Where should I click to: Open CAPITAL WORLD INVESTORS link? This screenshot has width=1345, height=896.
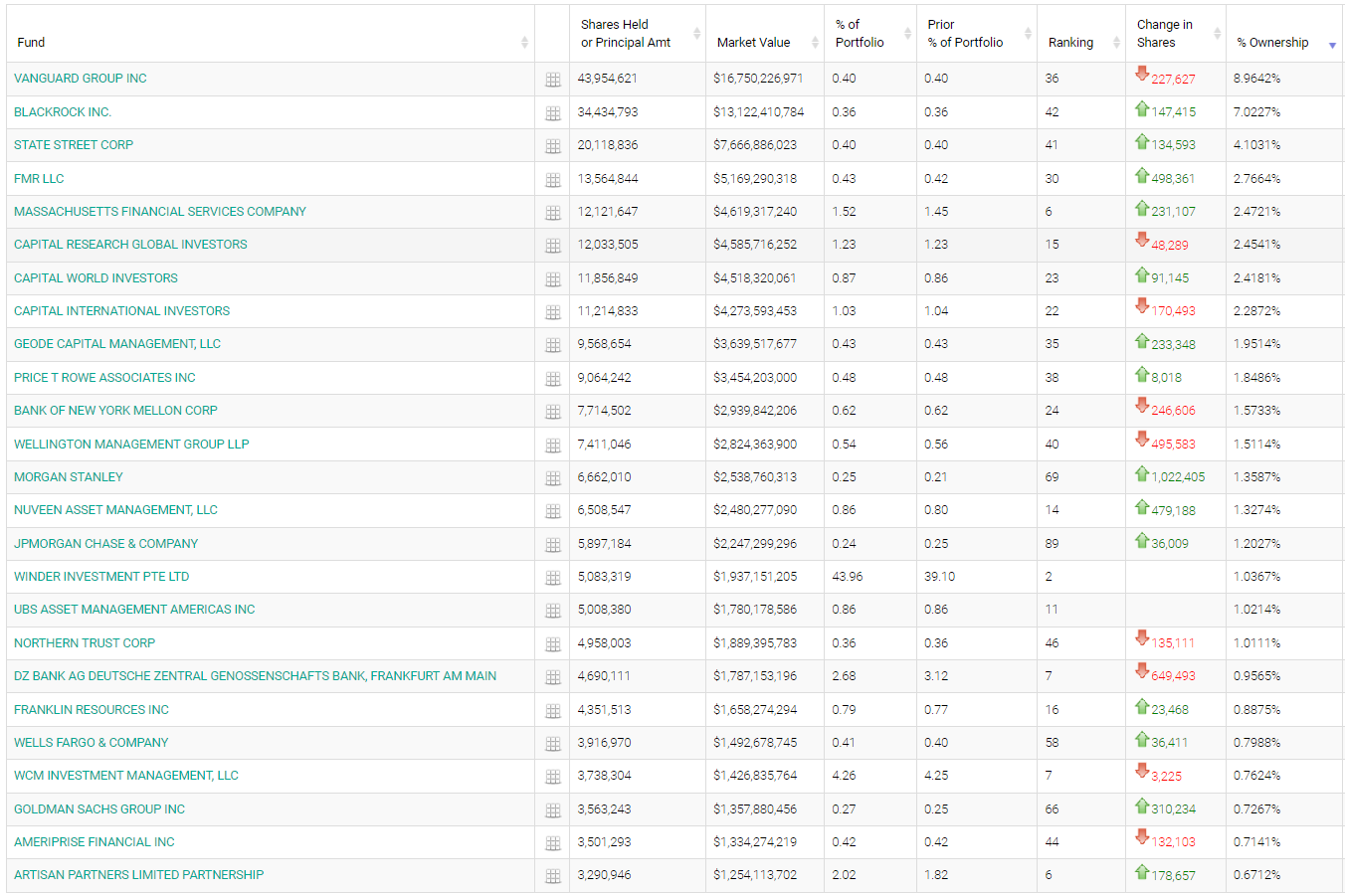96,278
